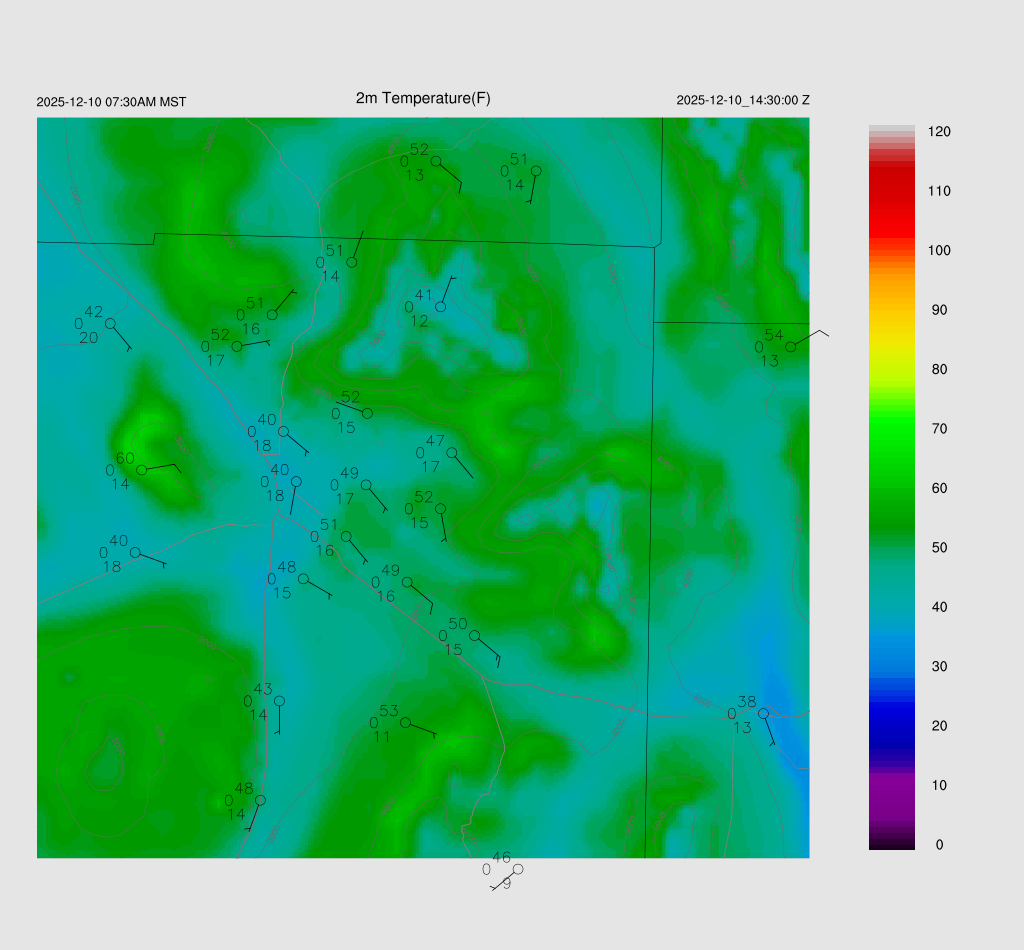Click the 46-degree station below the map
This screenshot has width=1024, height=950.
pos(518,869)
